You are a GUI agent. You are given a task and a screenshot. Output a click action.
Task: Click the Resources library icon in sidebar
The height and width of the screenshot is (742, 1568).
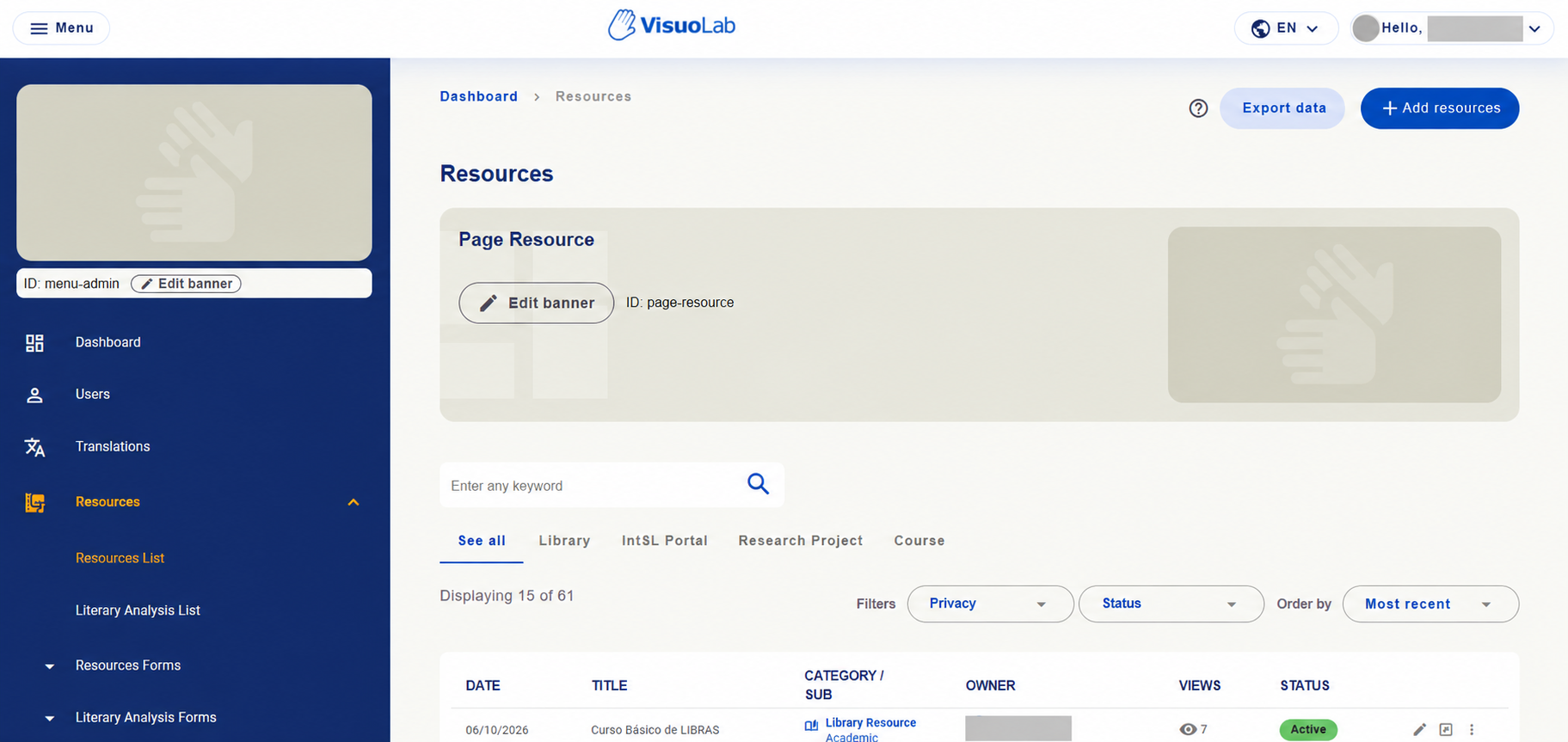(x=34, y=502)
